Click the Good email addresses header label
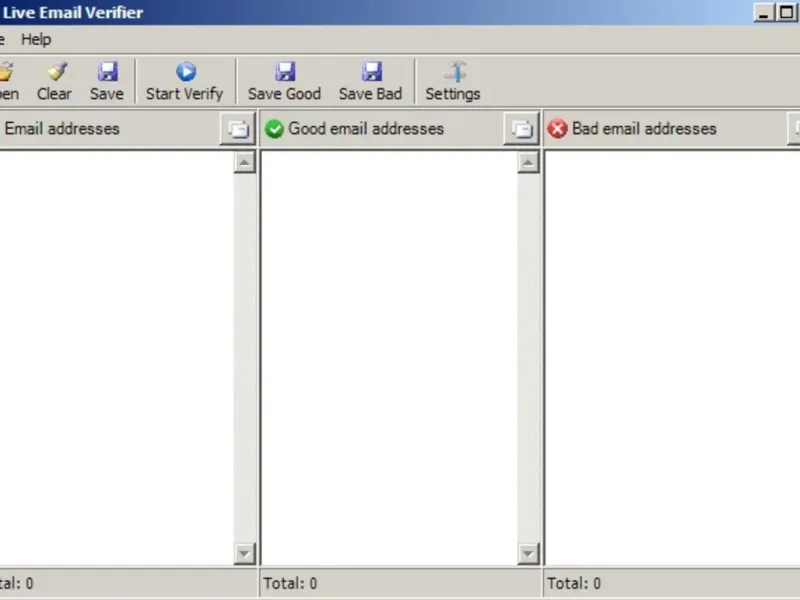The width and height of the screenshot is (800, 600). click(366, 129)
